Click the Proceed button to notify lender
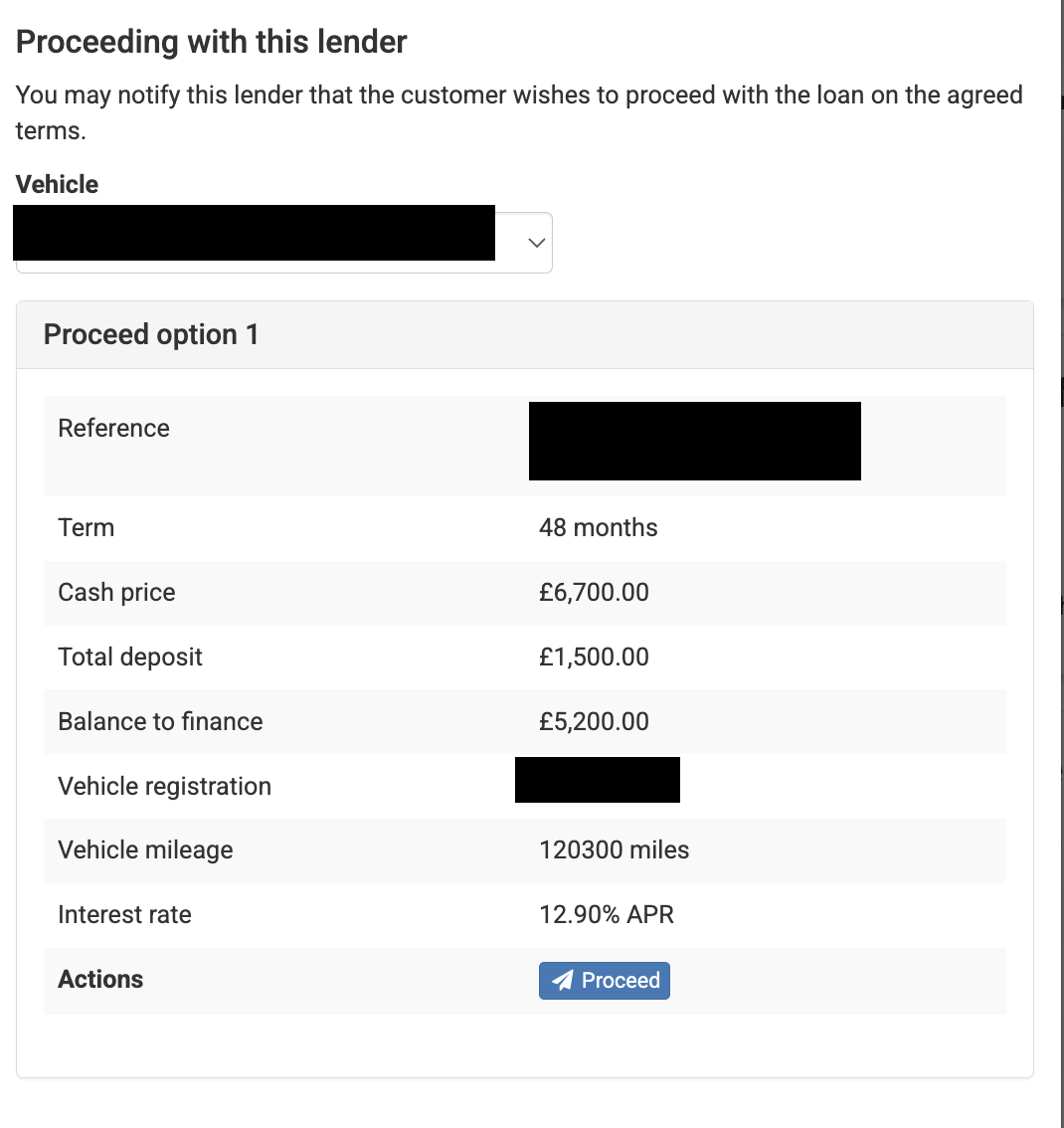This screenshot has height=1128, width=1064. tap(604, 980)
